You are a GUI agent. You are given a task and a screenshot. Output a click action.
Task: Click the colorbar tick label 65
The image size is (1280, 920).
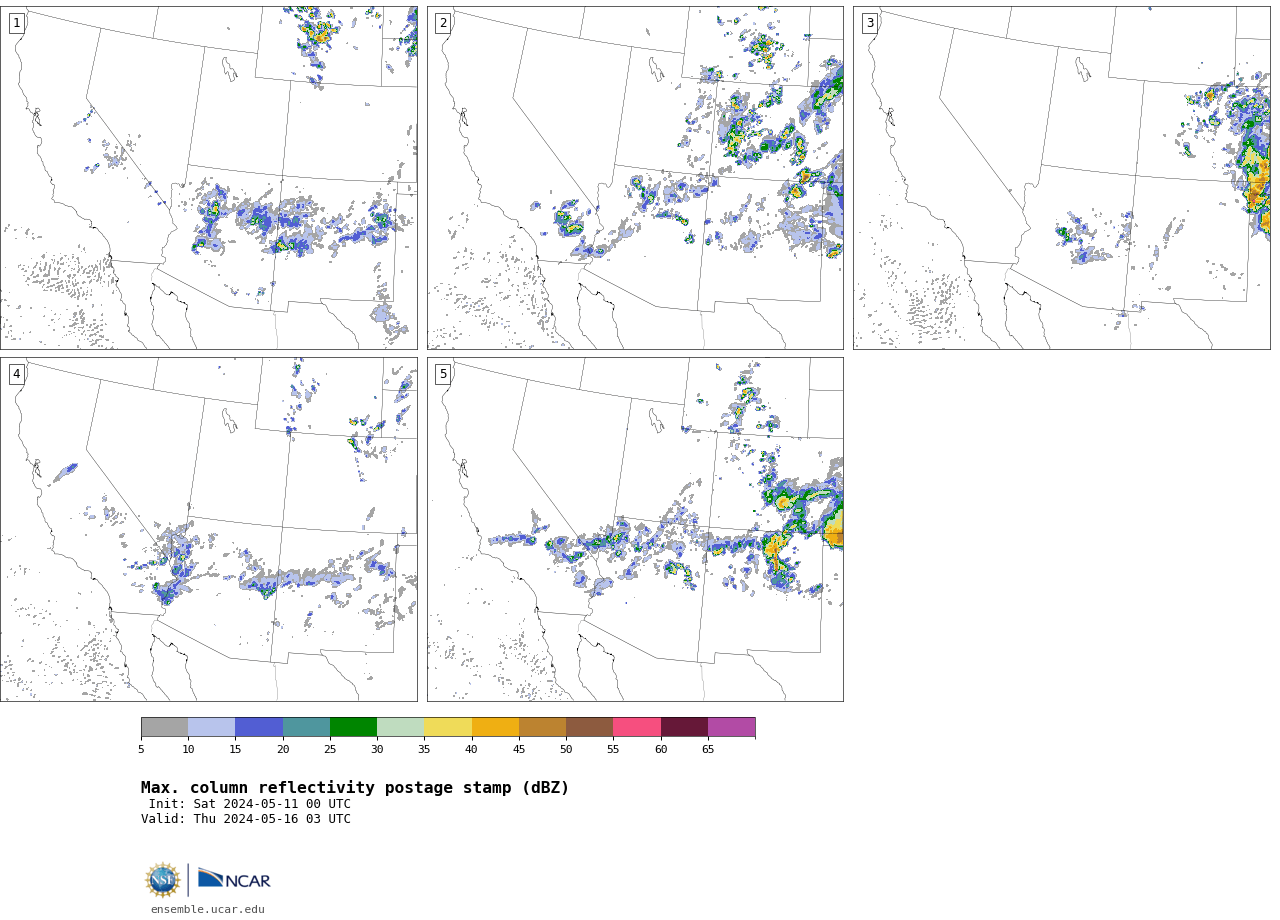click(708, 750)
